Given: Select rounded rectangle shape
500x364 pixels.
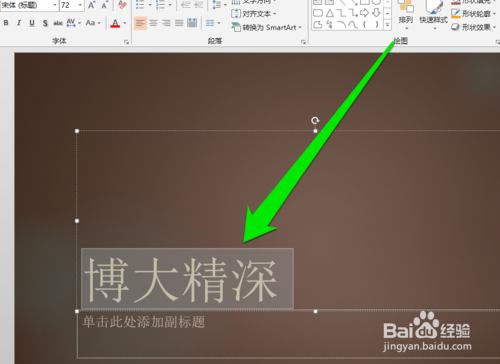Looking at the screenshot, I should tap(318, 13).
